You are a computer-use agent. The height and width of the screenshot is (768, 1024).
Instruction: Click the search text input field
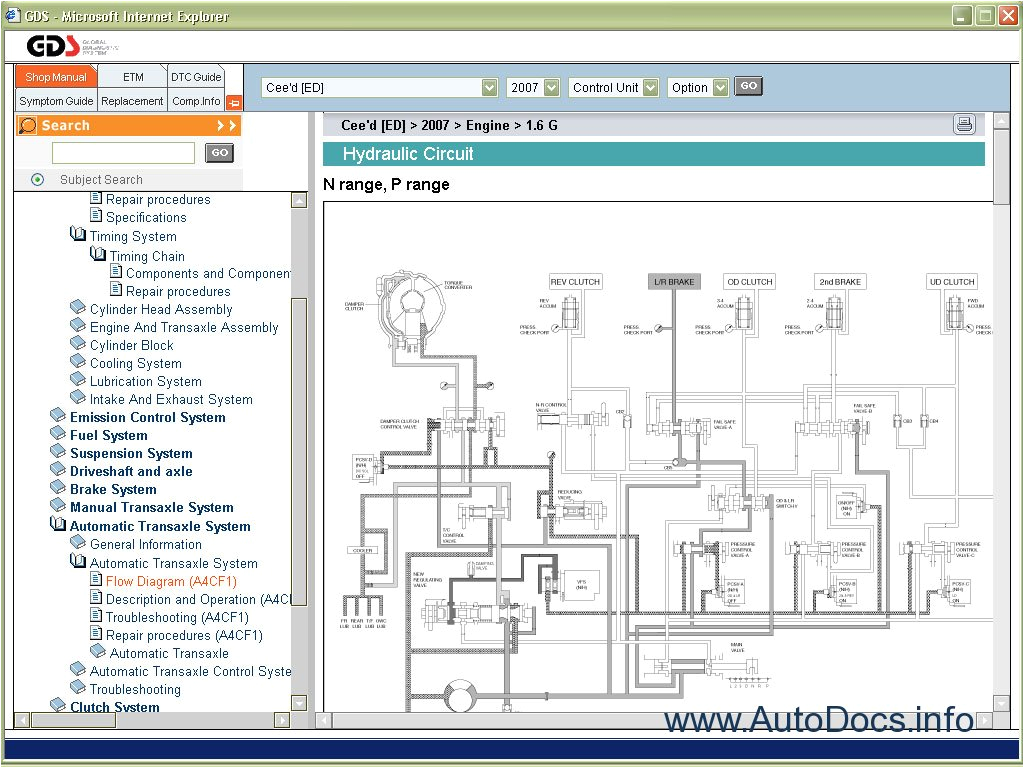[123, 153]
